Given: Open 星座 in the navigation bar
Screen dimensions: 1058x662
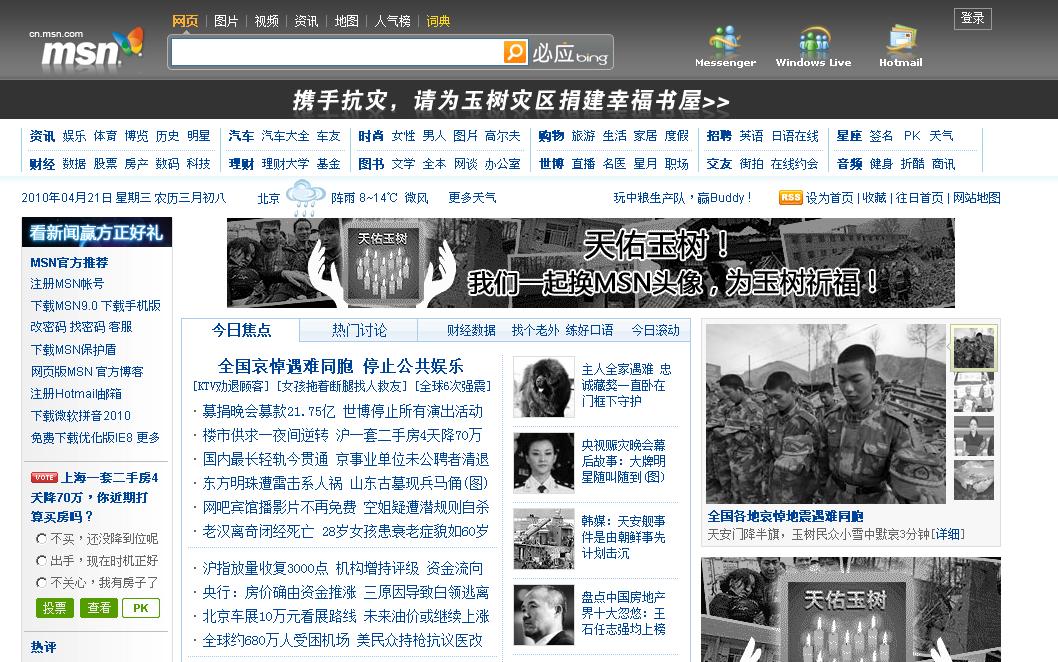Looking at the screenshot, I should tap(849, 136).
